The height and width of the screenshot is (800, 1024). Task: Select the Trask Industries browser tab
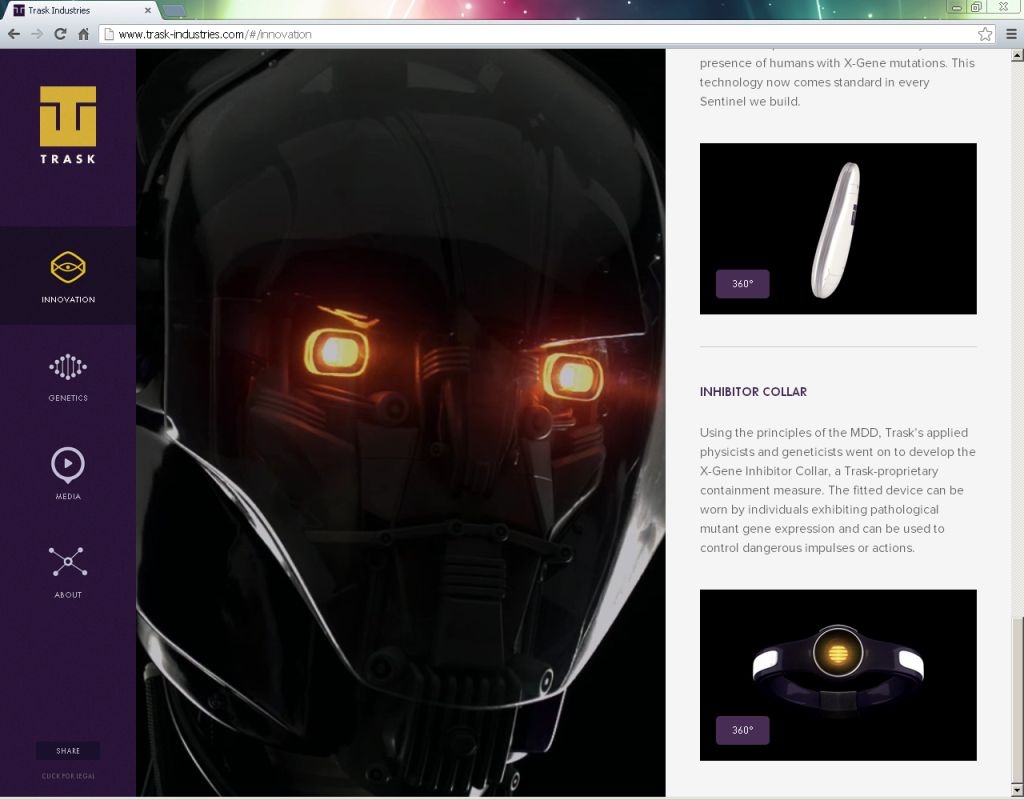[82, 10]
